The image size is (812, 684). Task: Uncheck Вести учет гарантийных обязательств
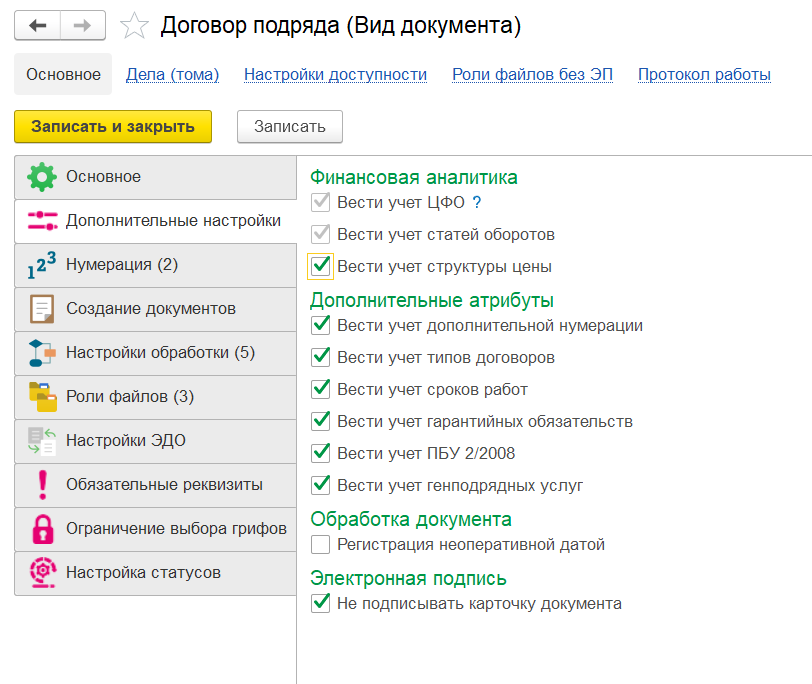[x=321, y=421]
